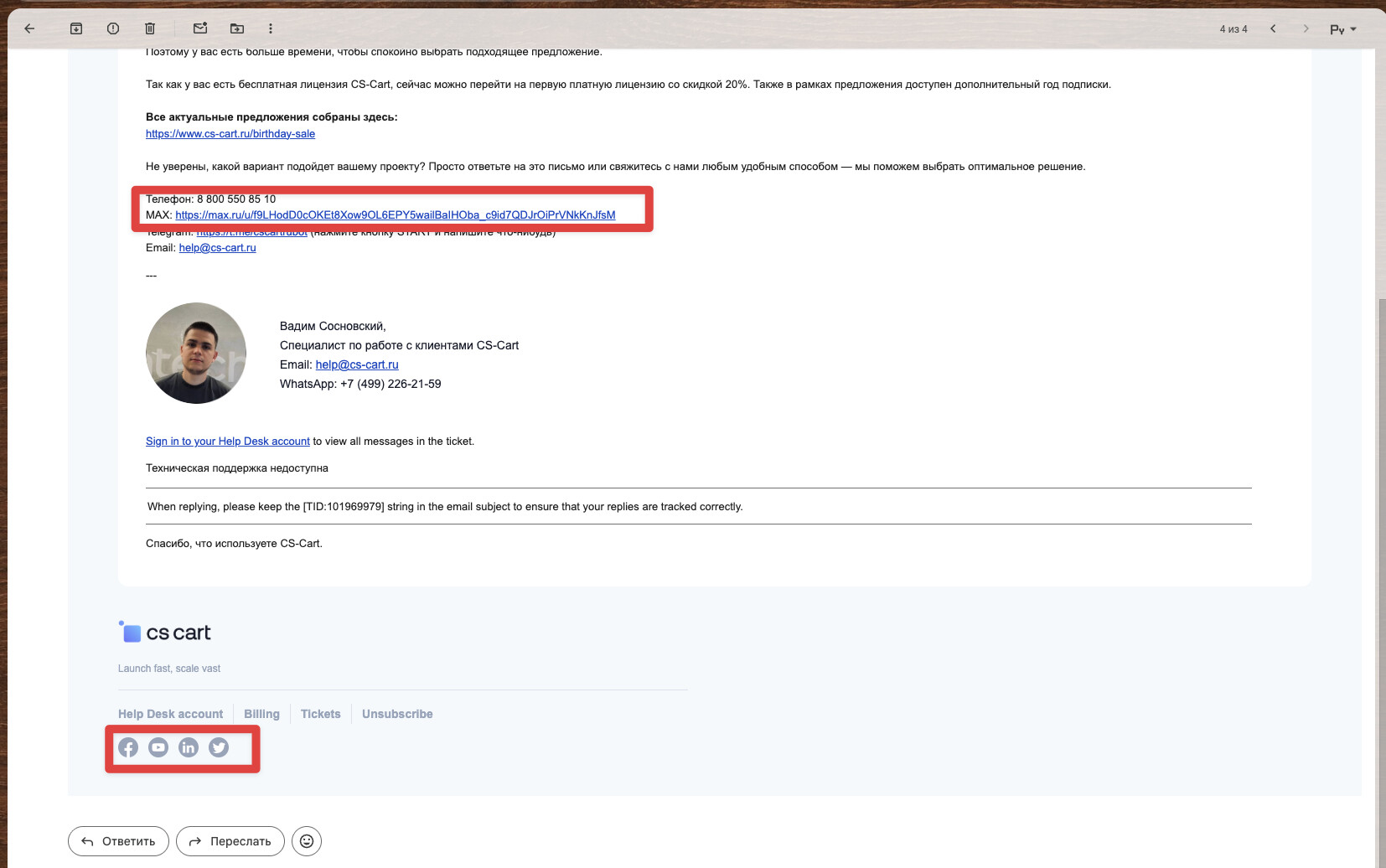Delete the email with the trash icon
This screenshot has height=868, width=1386.
(150, 28)
